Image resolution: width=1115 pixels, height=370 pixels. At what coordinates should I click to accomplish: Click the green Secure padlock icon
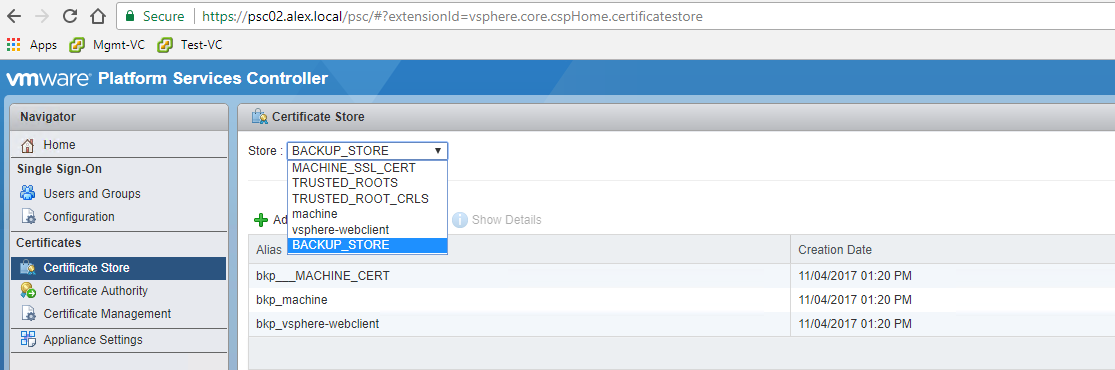(x=129, y=16)
